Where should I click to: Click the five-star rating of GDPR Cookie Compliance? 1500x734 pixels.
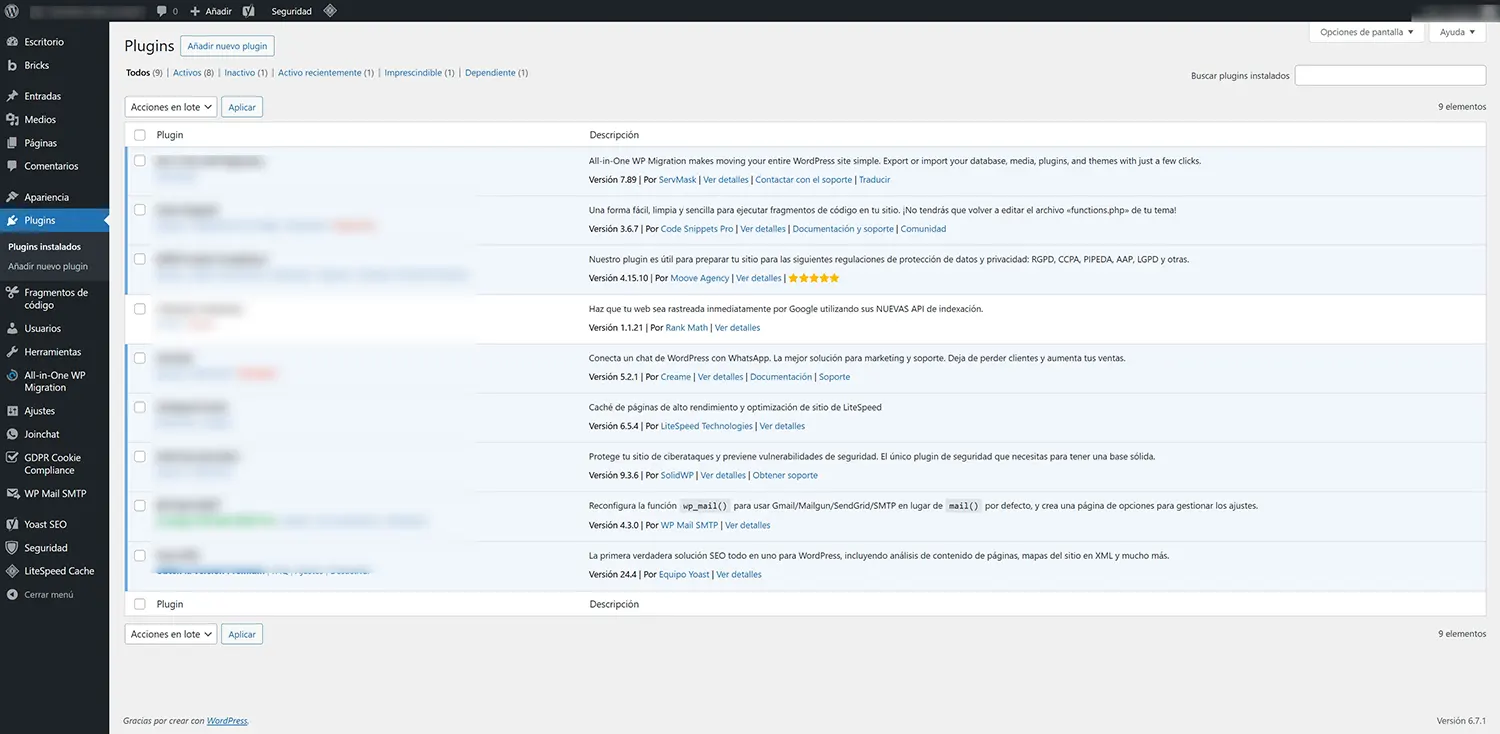click(x=813, y=278)
